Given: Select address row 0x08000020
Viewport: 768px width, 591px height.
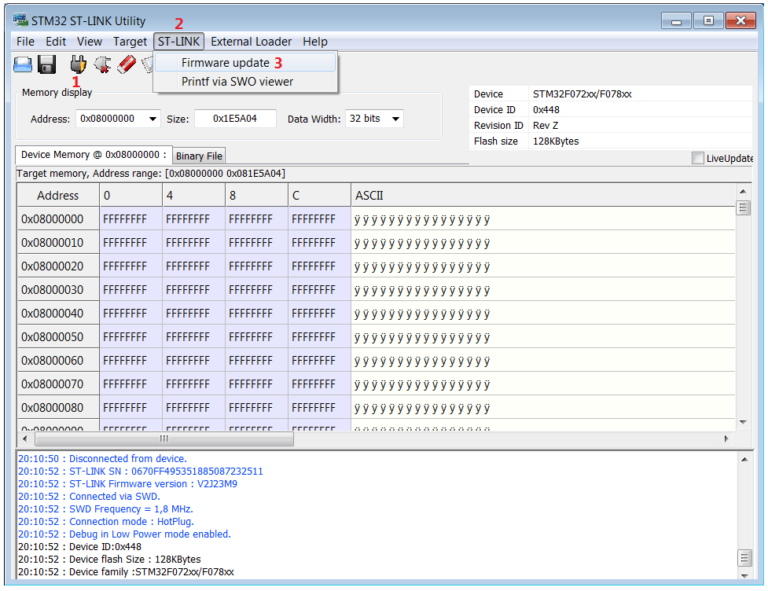Looking at the screenshot, I should [x=58, y=266].
